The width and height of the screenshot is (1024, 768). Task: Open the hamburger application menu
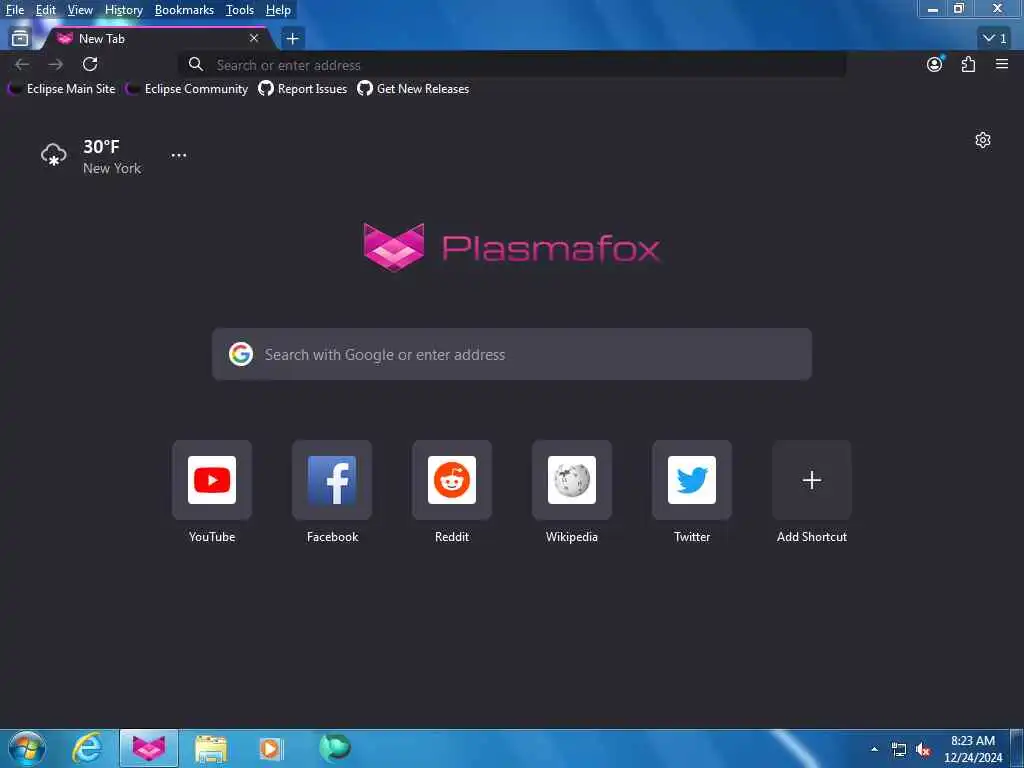[1002, 64]
